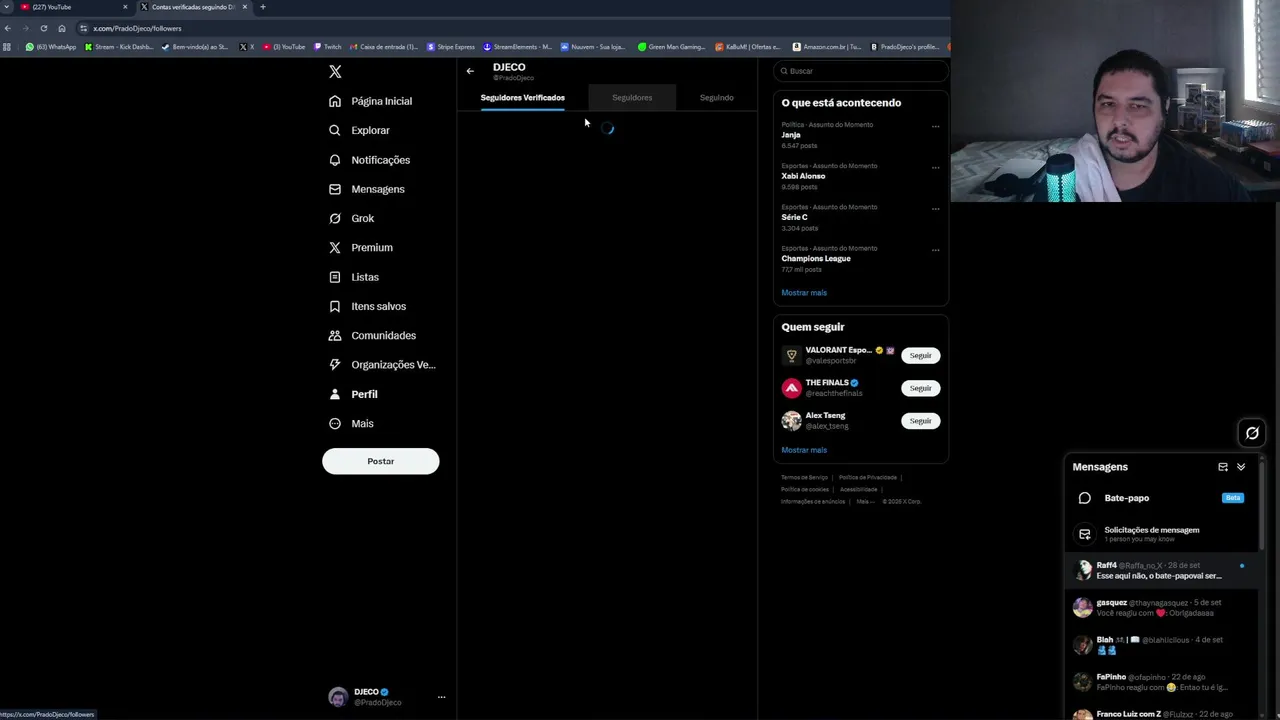Viewport: 1280px width, 720px height.
Task: Open Mensagens envelope icon in sidebar
Action: click(x=335, y=189)
